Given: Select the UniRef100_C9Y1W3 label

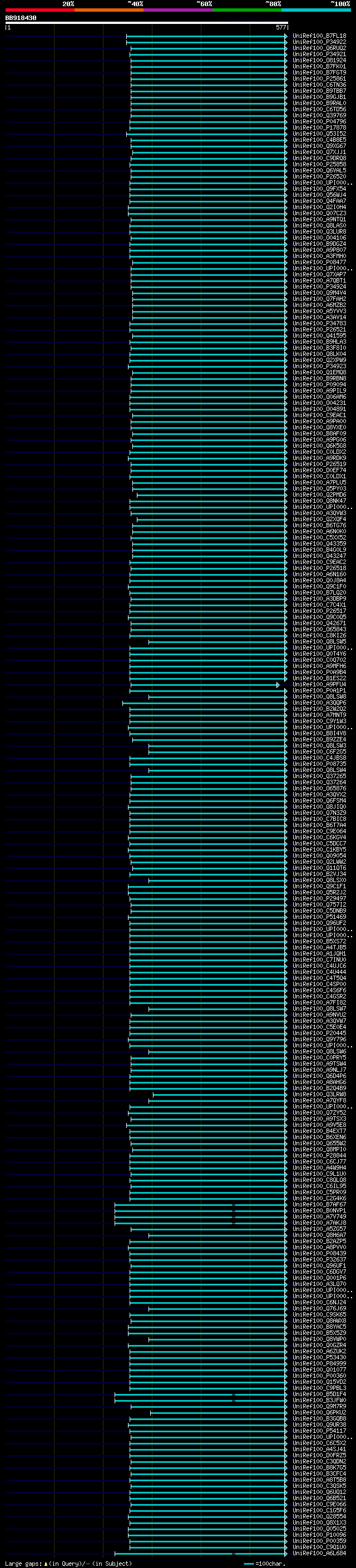Looking at the screenshot, I should pyautogui.click(x=319, y=721).
